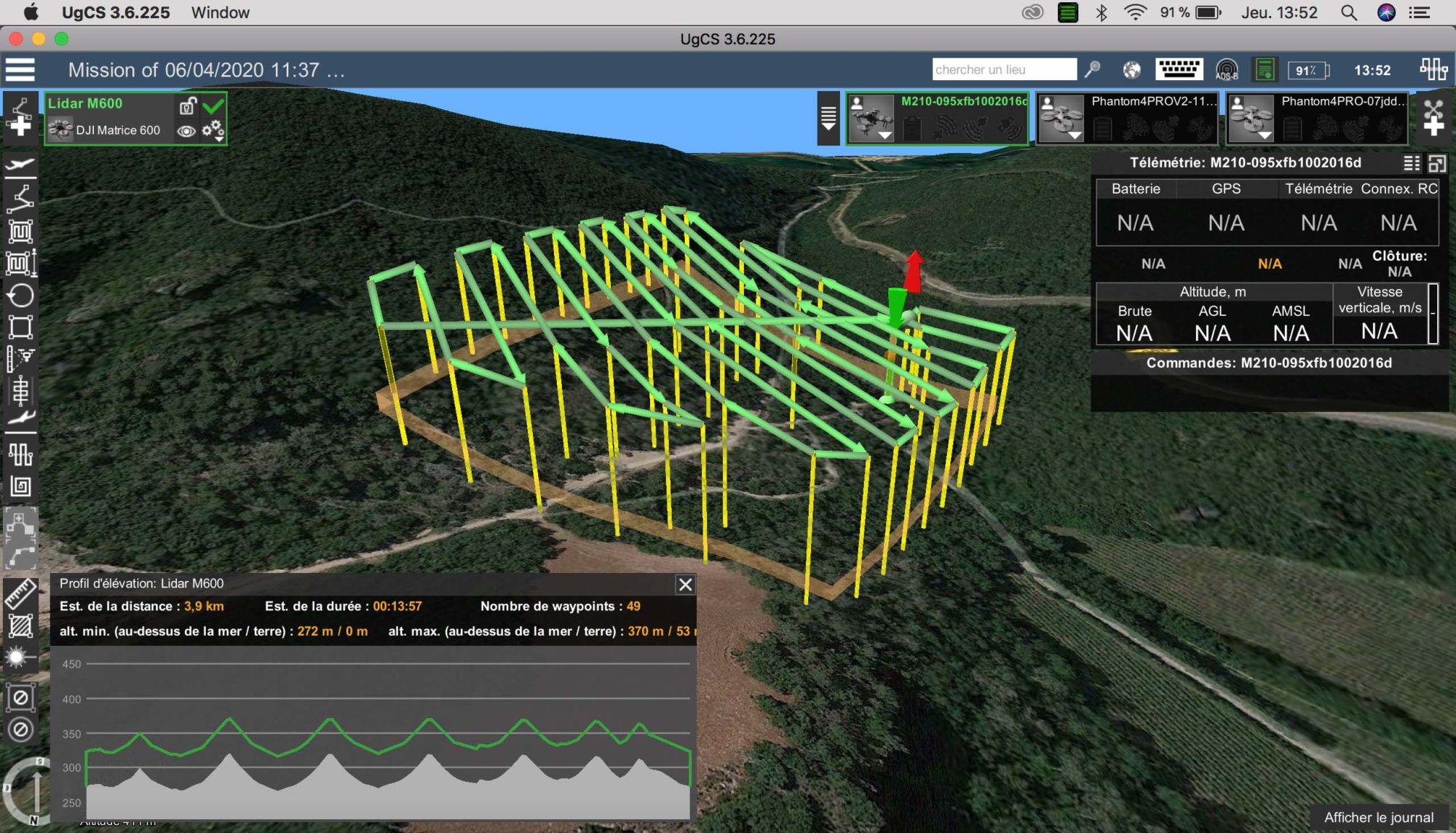Select the Takeoff tool
The image size is (1456, 833).
coord(20,166)
